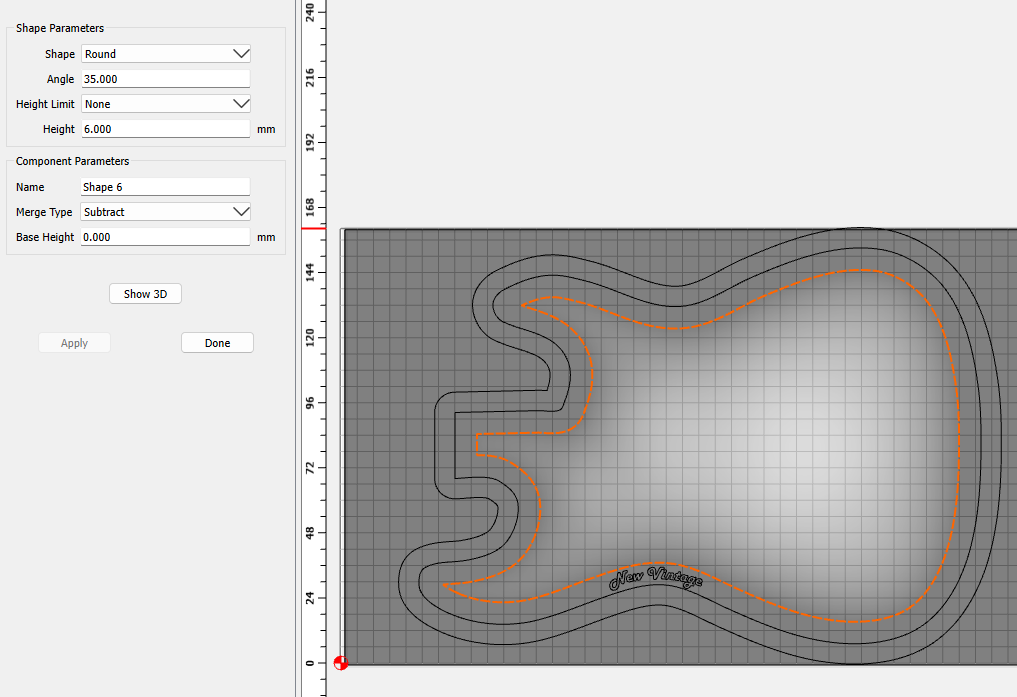Click the 96 mark on the vertical ruler
Screen dimensions: 1017x697
click(x=311, y=403)
